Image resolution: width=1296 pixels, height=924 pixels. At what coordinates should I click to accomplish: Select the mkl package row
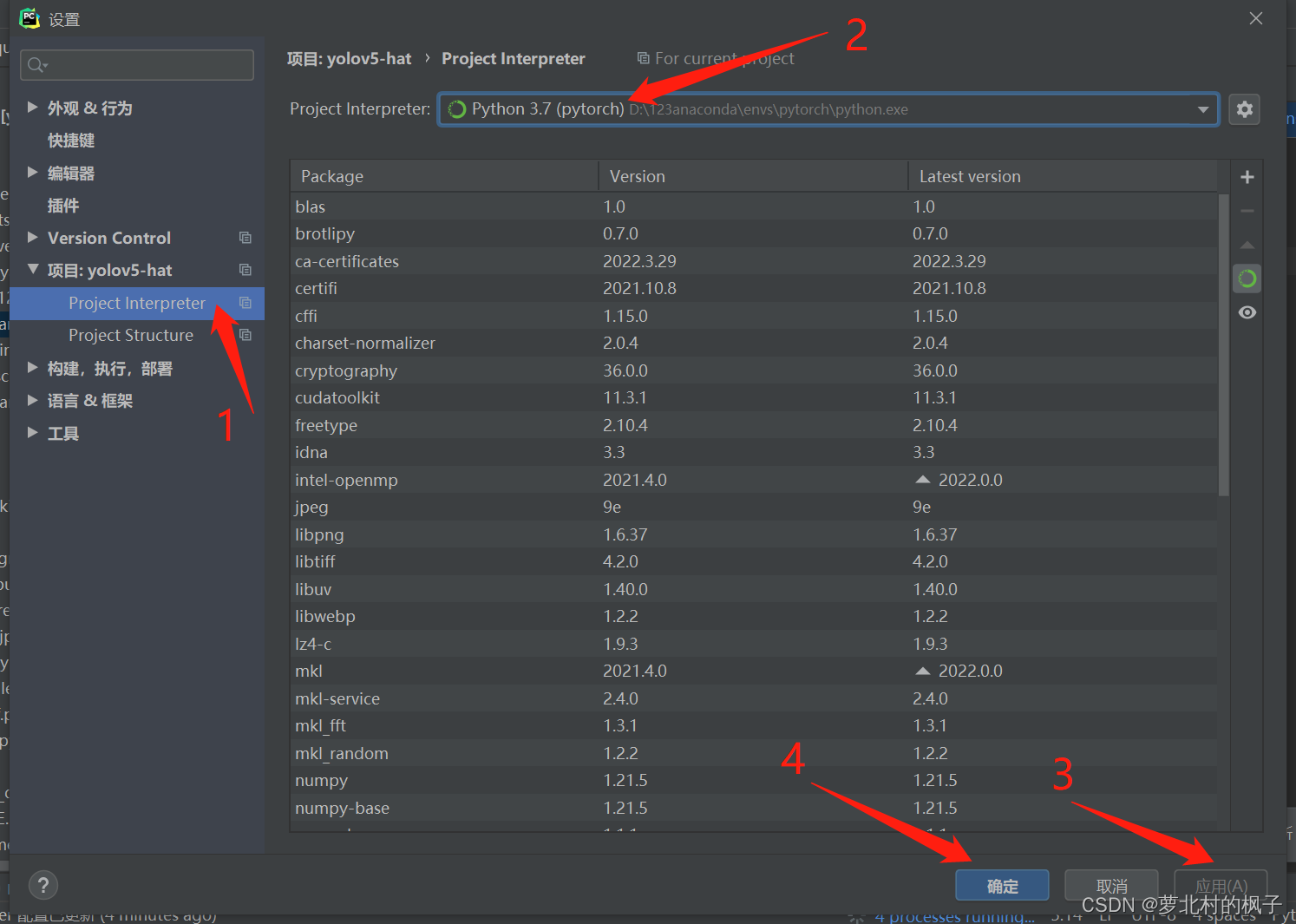754,672
